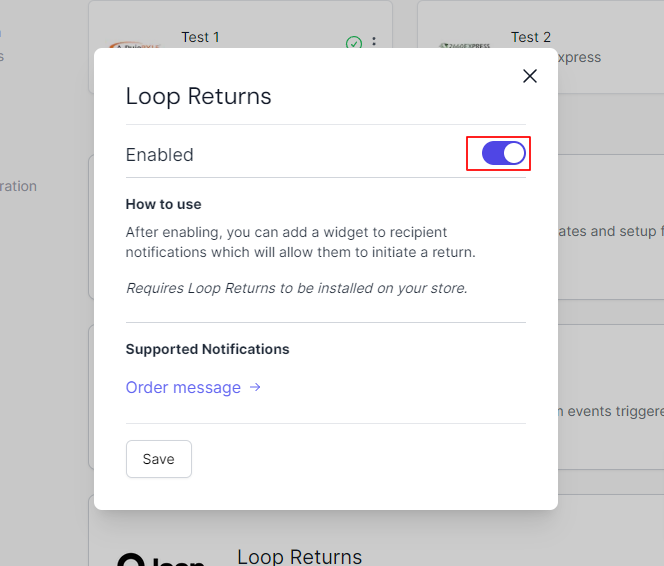This screenshot has width=664, height=566.
Task: Click the green checkmark icon on Test 1
Action: (354, 43)
